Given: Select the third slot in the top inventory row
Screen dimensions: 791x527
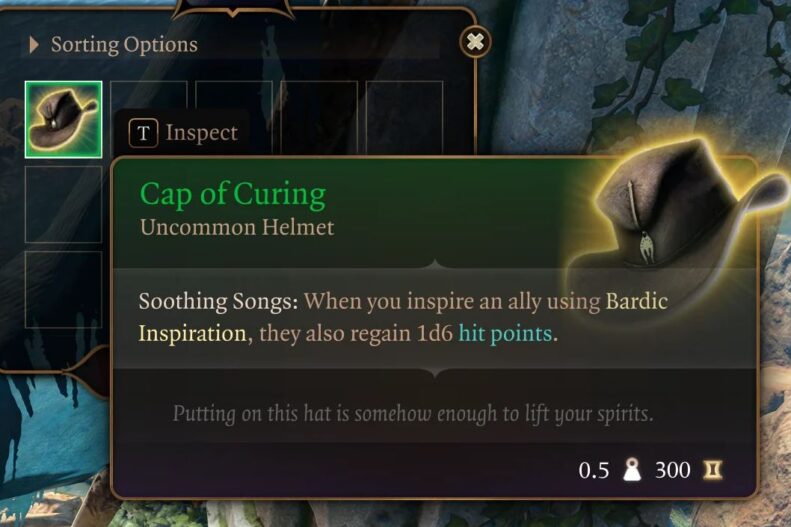Looking at the screenshot, I should click(234, 96).
